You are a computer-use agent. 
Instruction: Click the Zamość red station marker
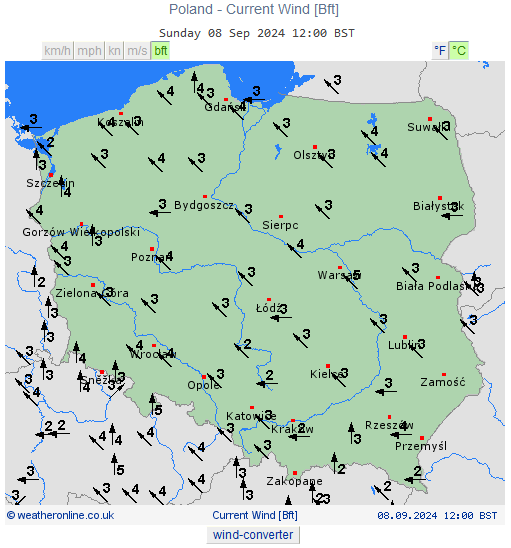pos(444,374)
